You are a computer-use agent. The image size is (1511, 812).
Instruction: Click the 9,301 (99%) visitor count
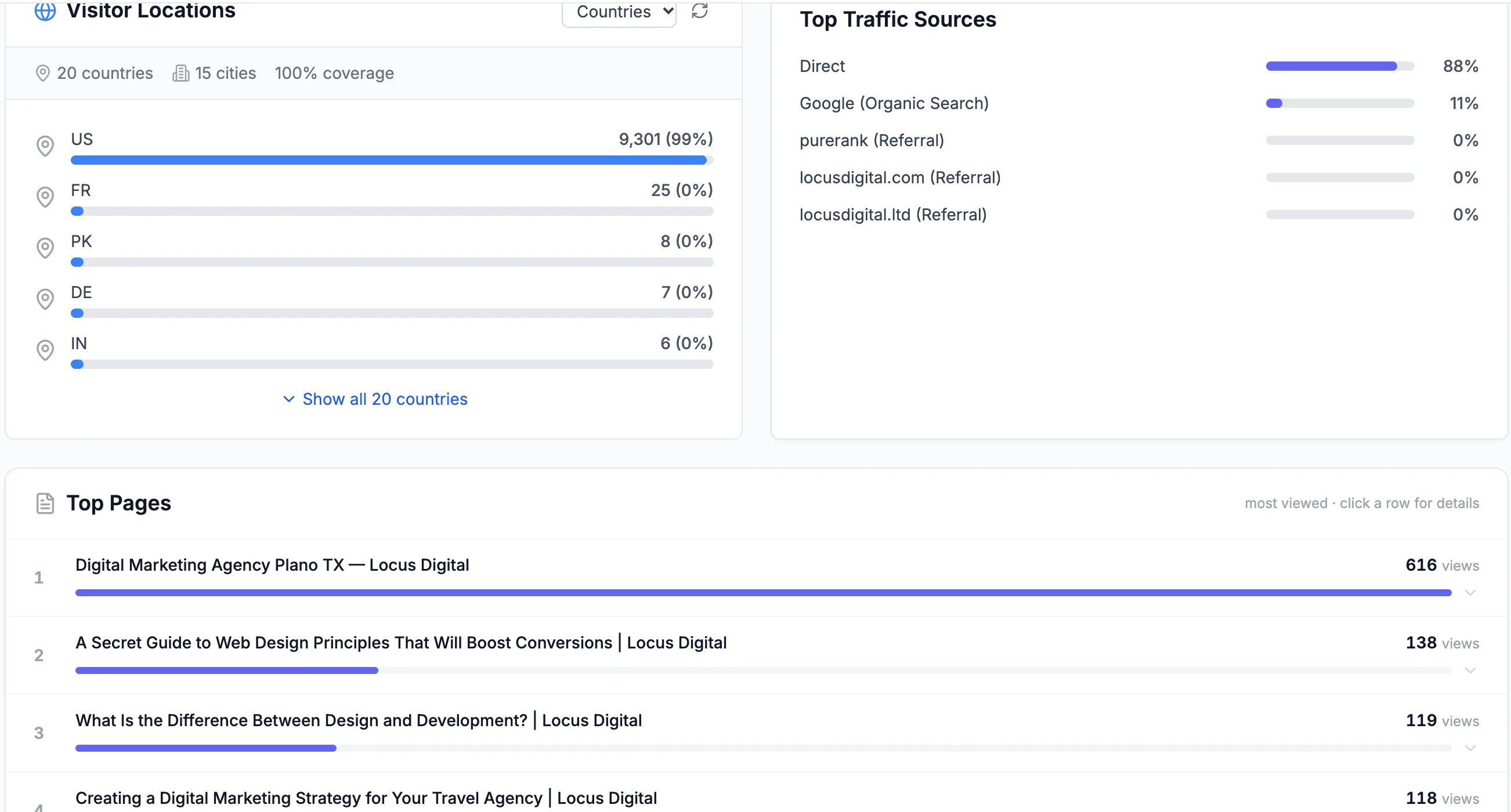point(666,140)
